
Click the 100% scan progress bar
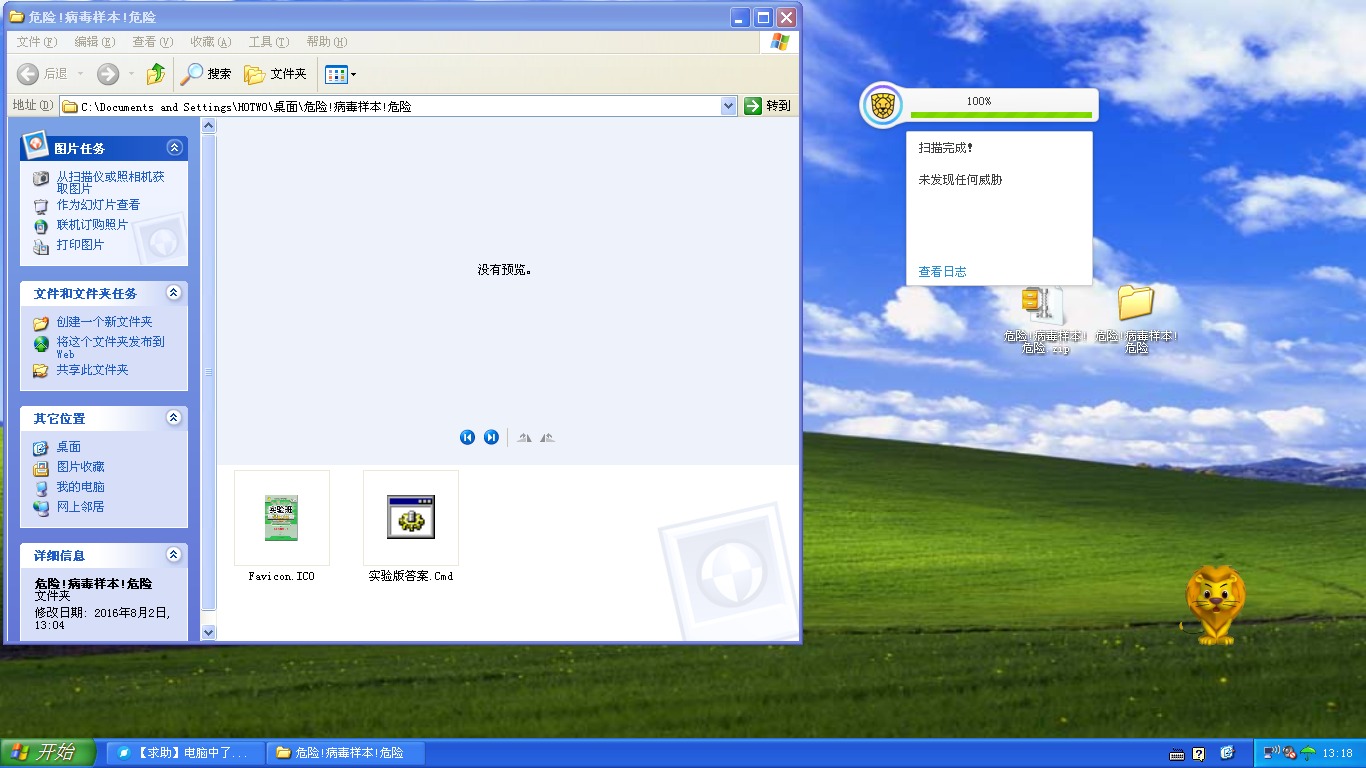click(x=1001, y=115)
